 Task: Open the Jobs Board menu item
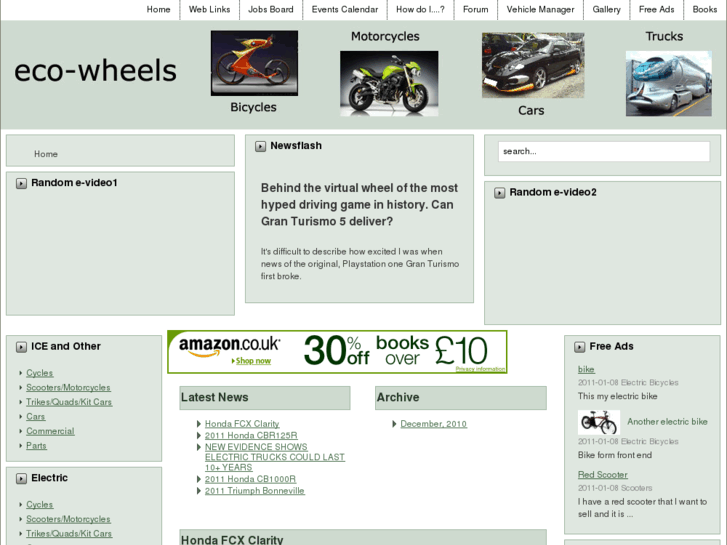271,9
